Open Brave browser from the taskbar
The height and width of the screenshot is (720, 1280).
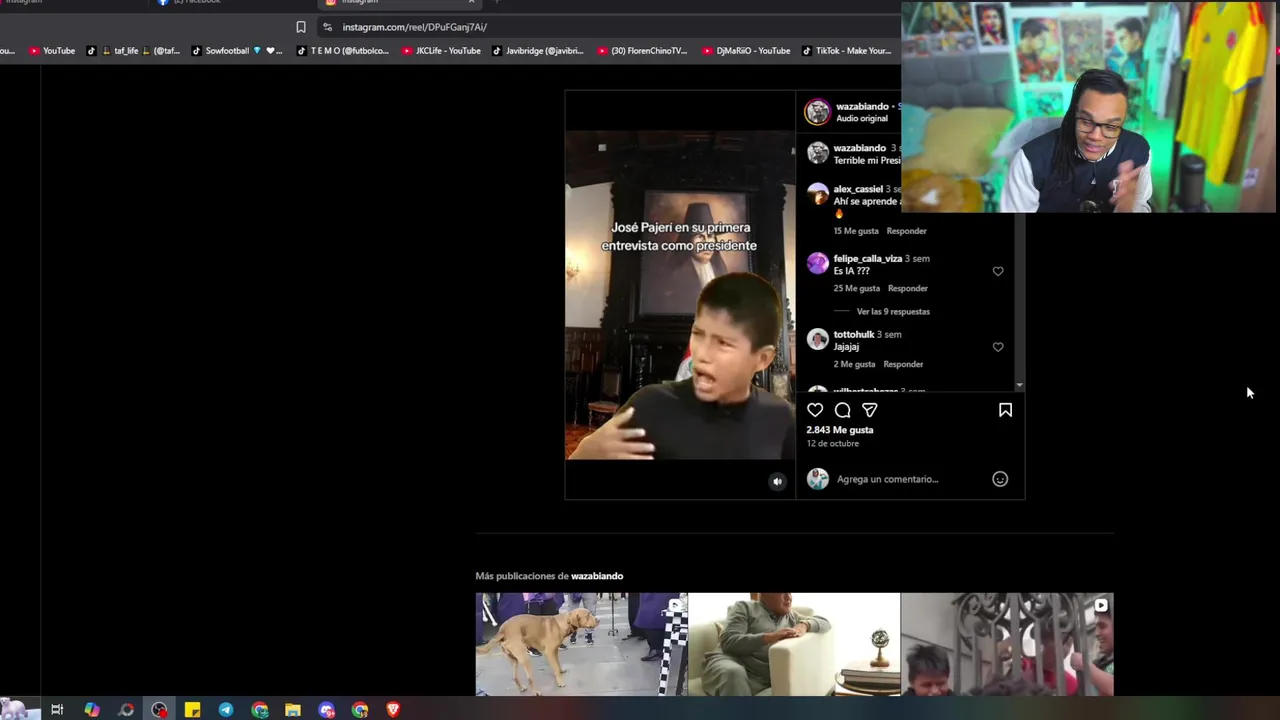pos(393,710)
